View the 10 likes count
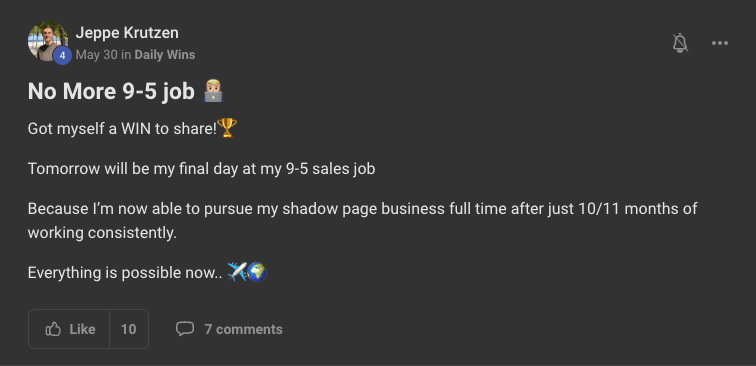This screenshot has height=366, width=756. (x=128, y=329)
